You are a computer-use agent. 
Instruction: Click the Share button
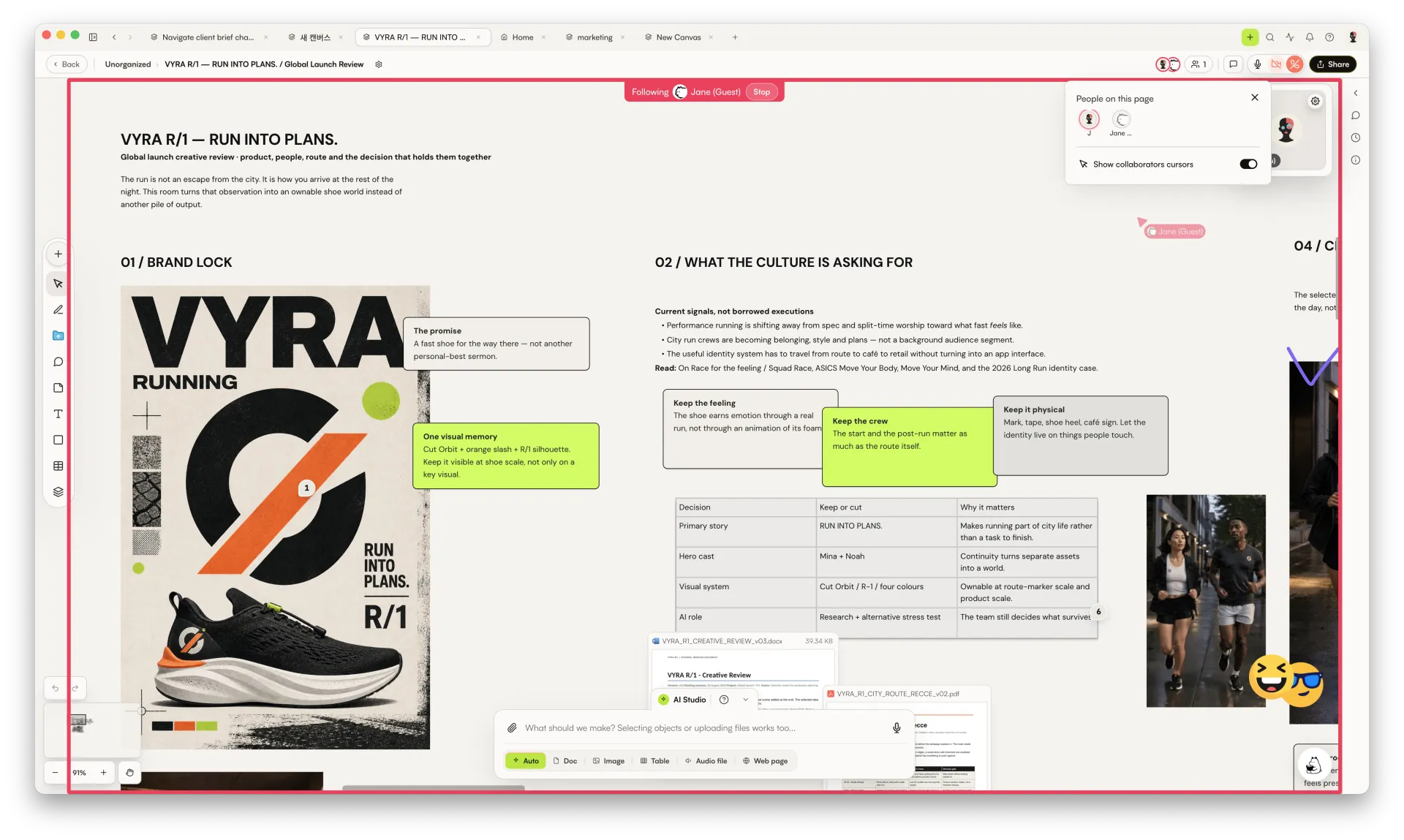(x=1333, y=64)
